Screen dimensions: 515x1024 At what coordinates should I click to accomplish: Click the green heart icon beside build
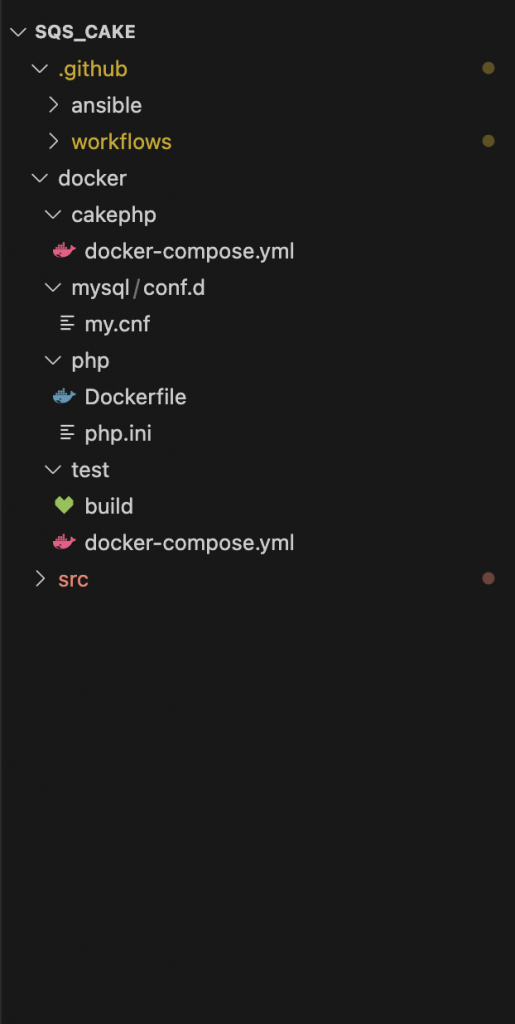(x=64, y=505)
